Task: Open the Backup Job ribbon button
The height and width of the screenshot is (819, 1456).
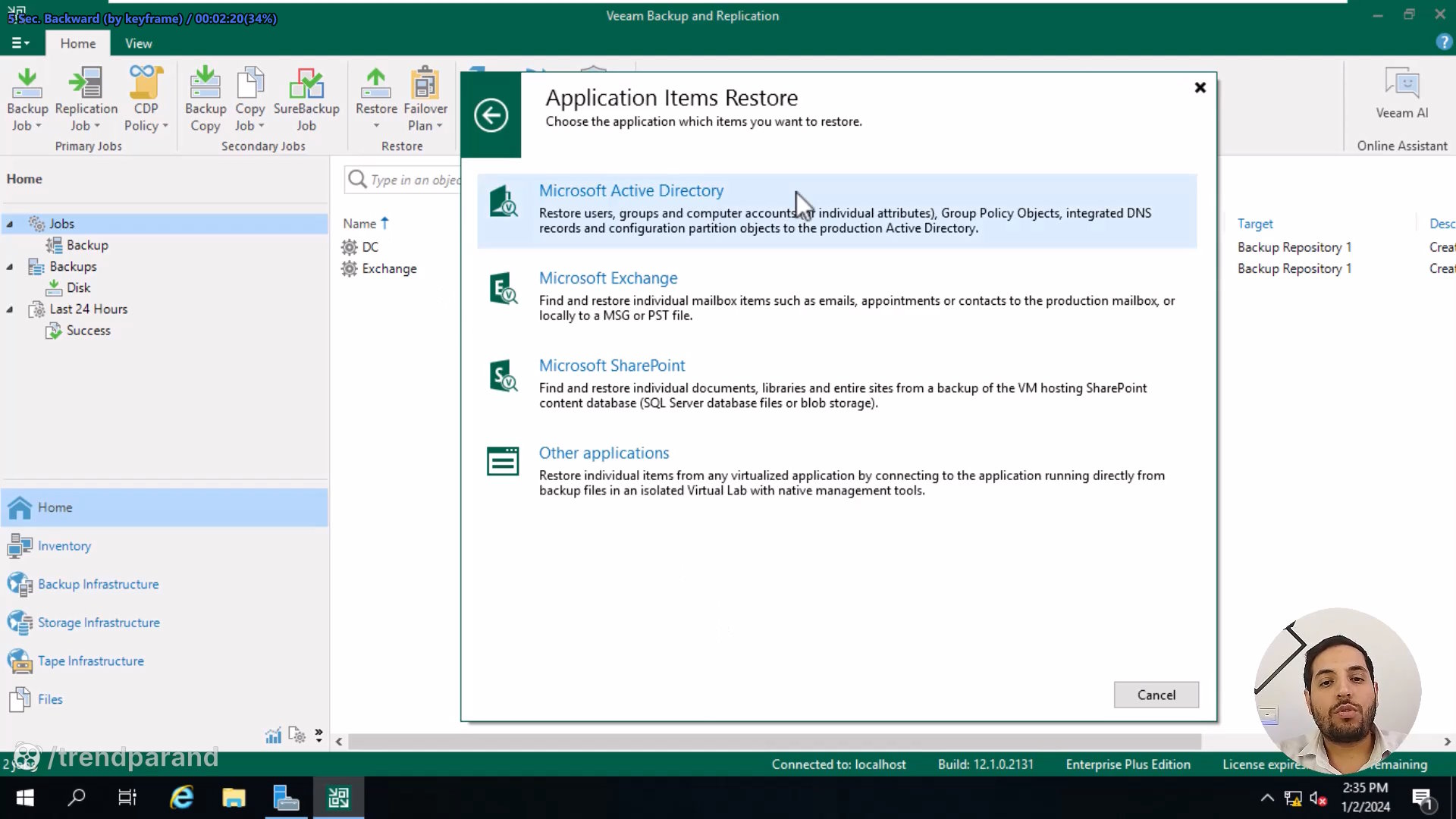Action: pyautogui.click(x=27, y=99)
